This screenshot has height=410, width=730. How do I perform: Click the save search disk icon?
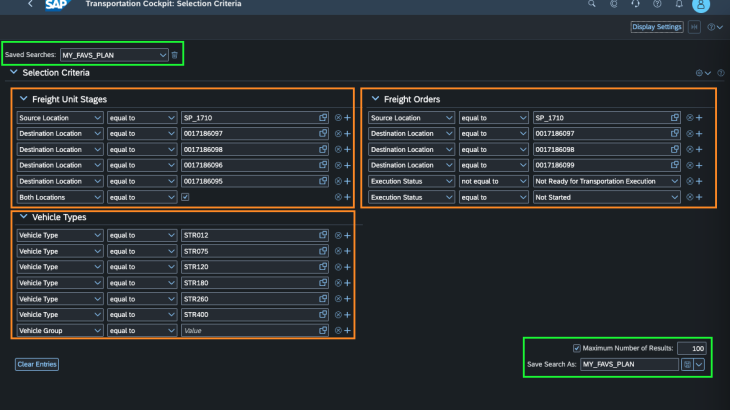click(687, 364)
